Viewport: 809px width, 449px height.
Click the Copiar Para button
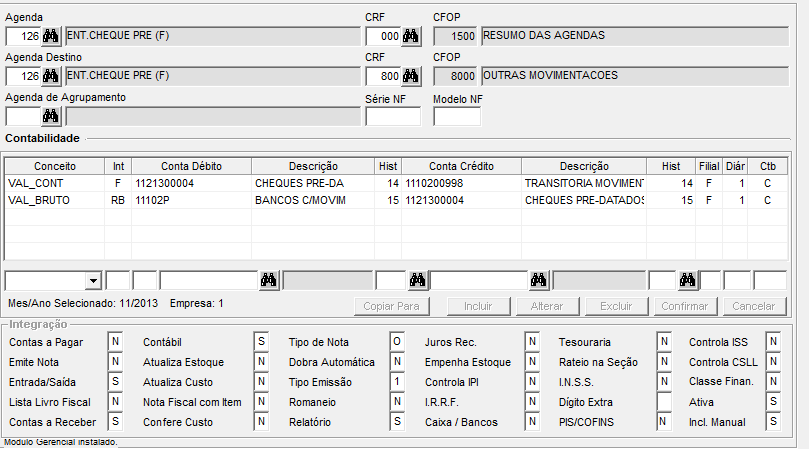click(393, 306)
